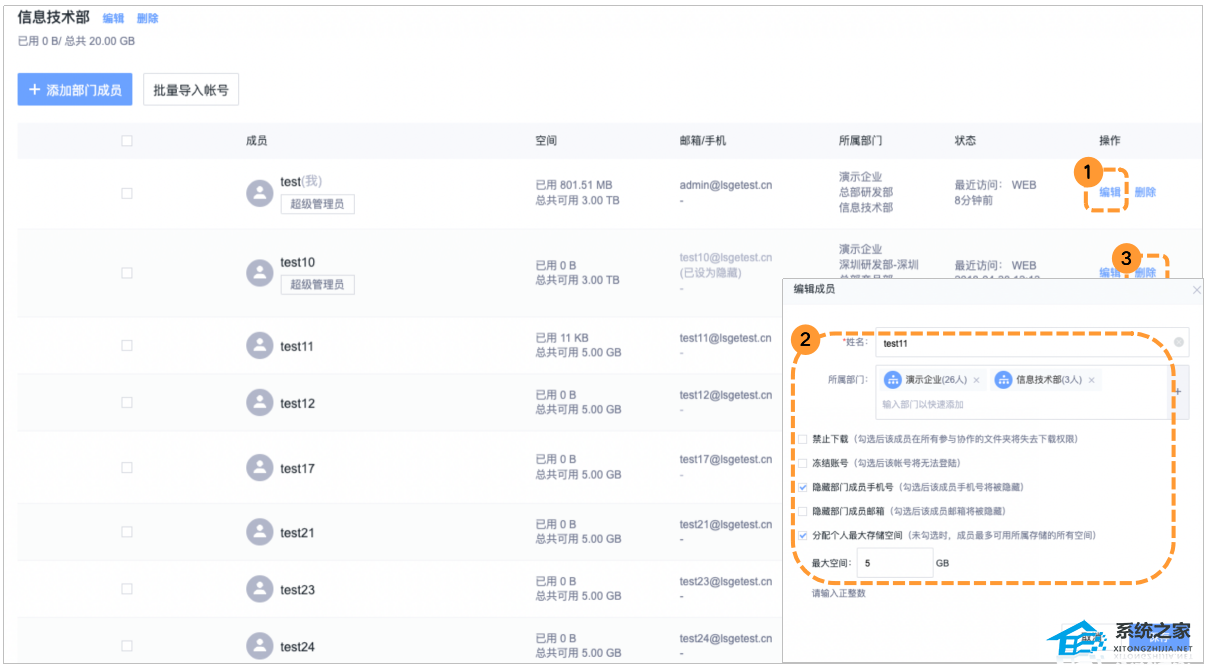Click the email test24@lsgetest.cn

(x=726, y=638)
